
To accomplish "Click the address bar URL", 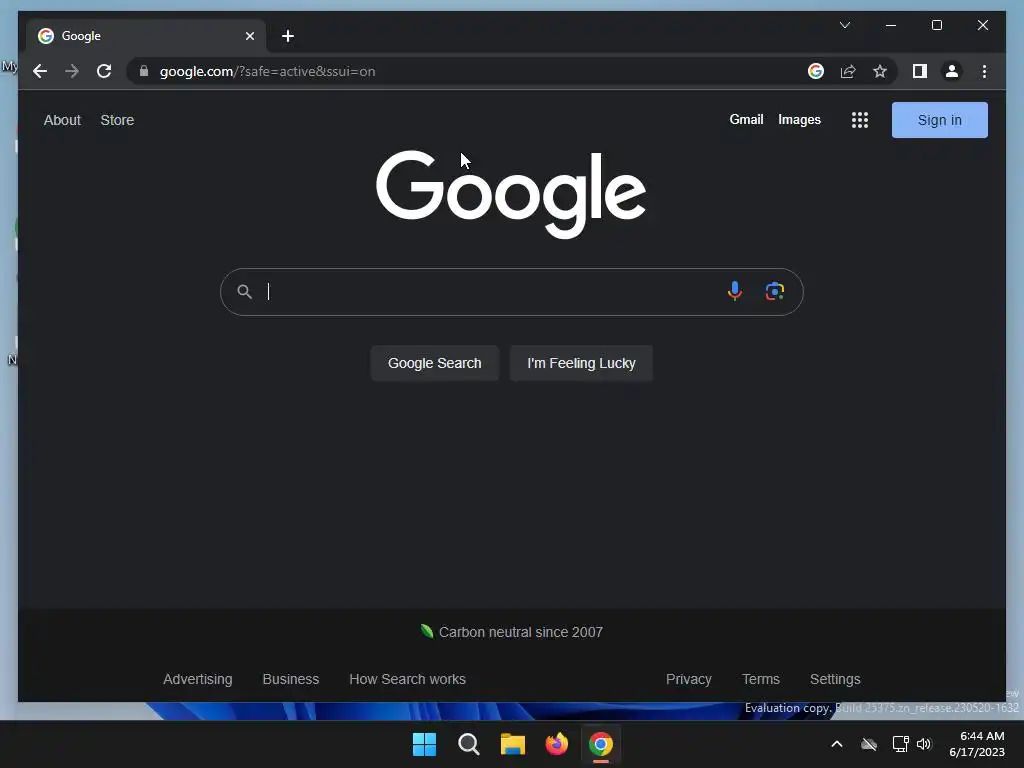I will 268,71.
